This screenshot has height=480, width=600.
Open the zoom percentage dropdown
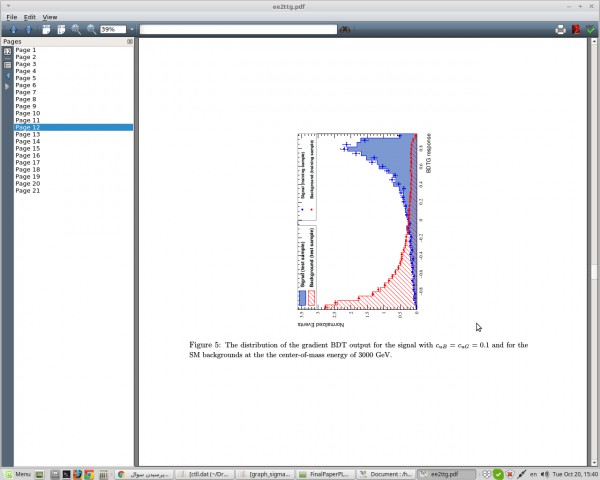[x=131, y=30]
